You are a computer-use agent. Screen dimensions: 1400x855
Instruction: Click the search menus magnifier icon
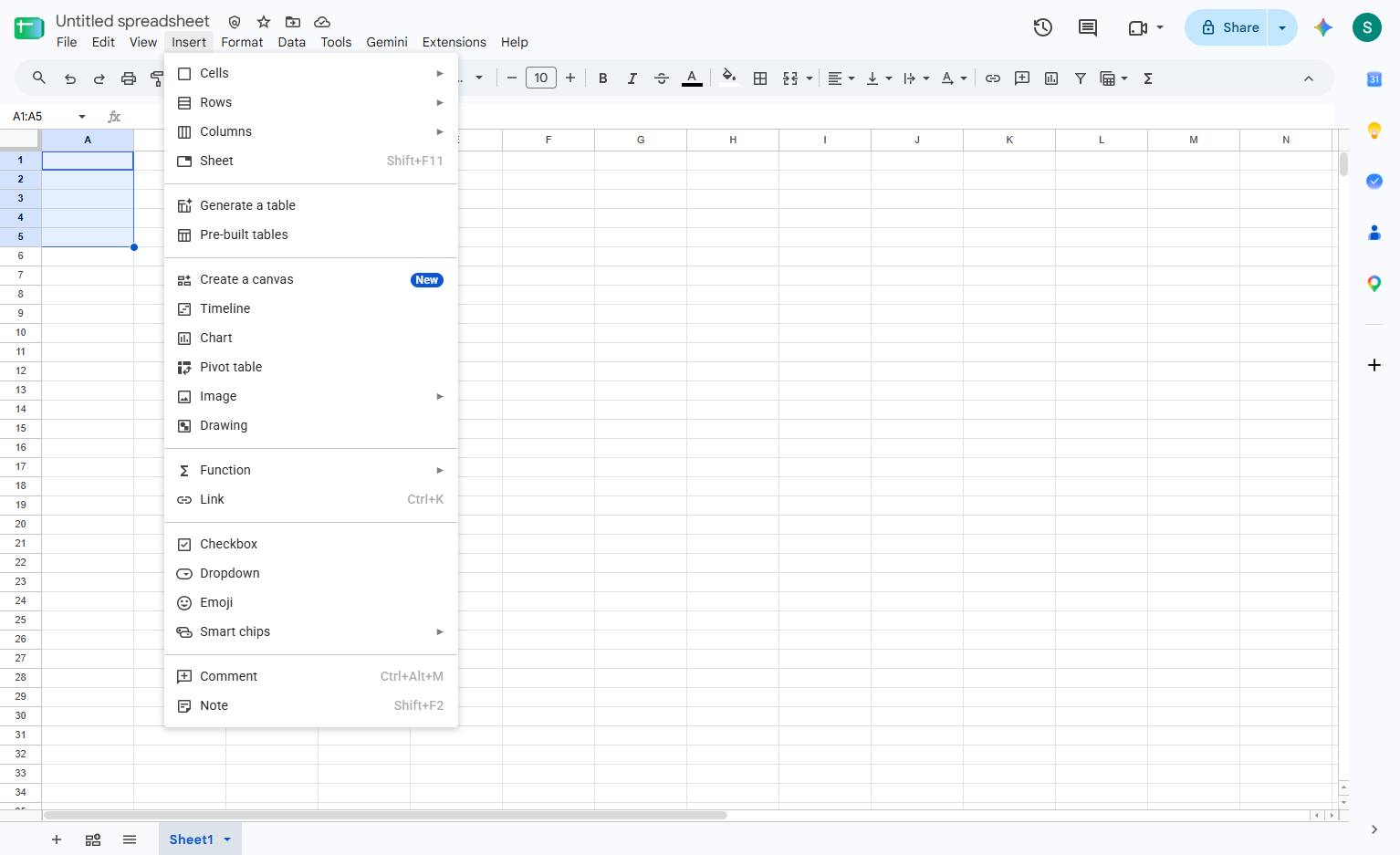(38, 78)
